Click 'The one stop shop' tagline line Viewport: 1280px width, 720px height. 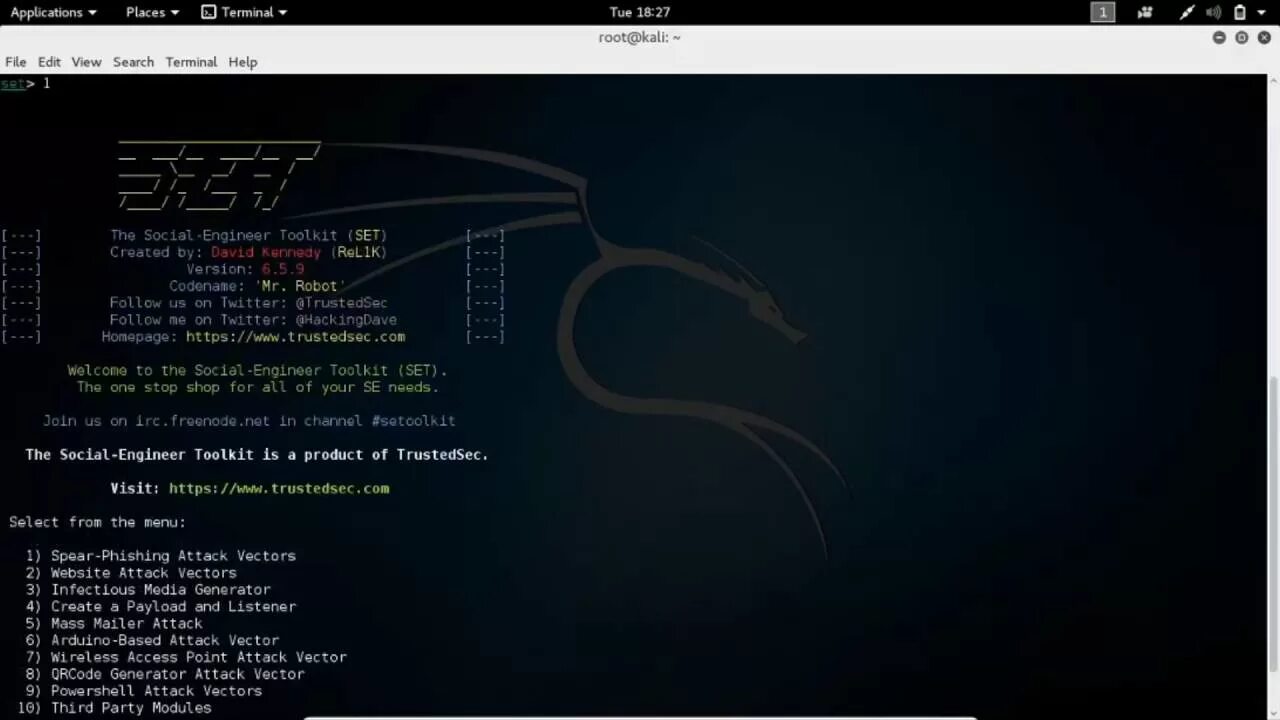tap(258, 387)
